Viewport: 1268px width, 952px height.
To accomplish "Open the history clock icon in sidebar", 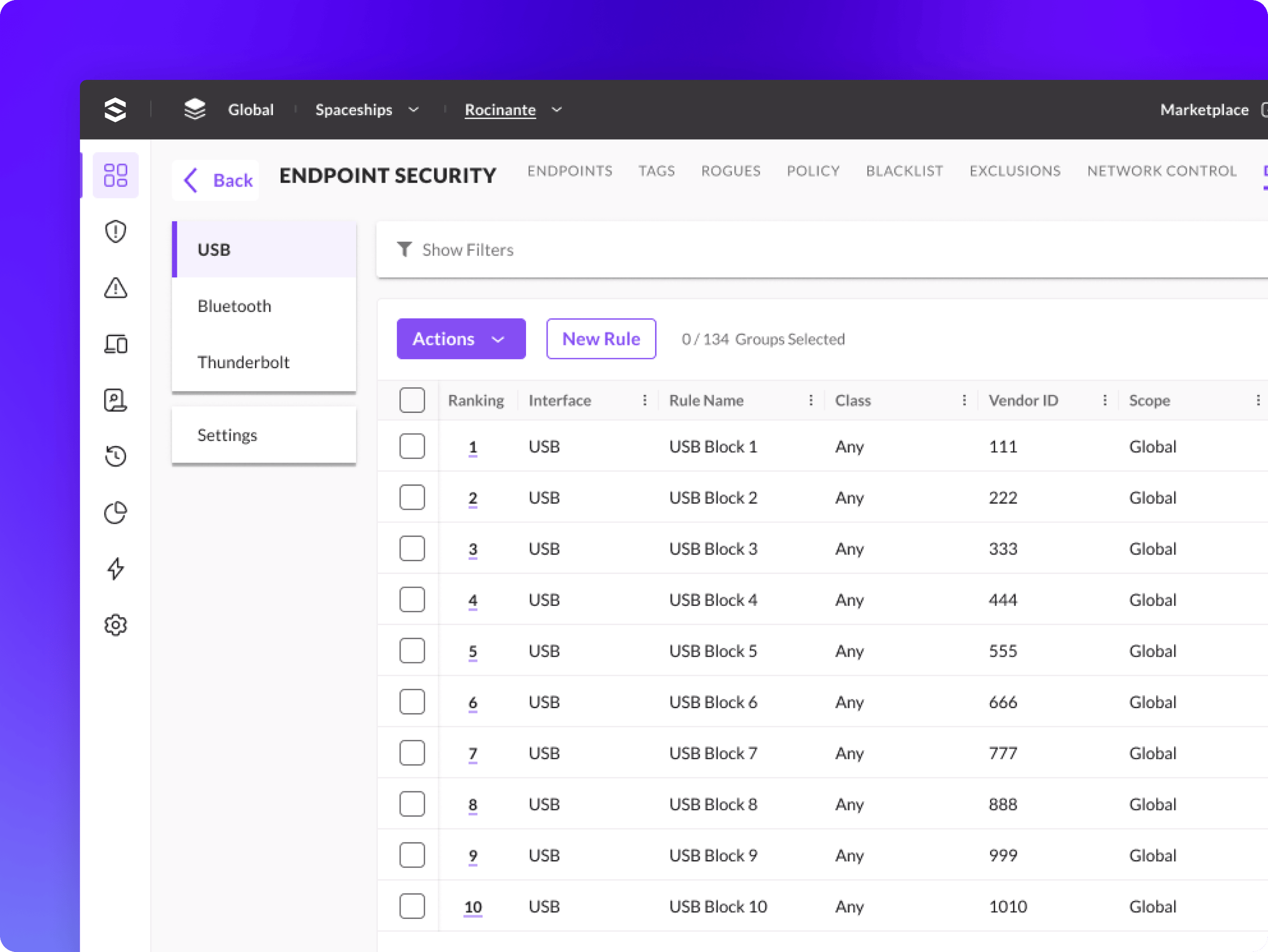I will 116,456.
